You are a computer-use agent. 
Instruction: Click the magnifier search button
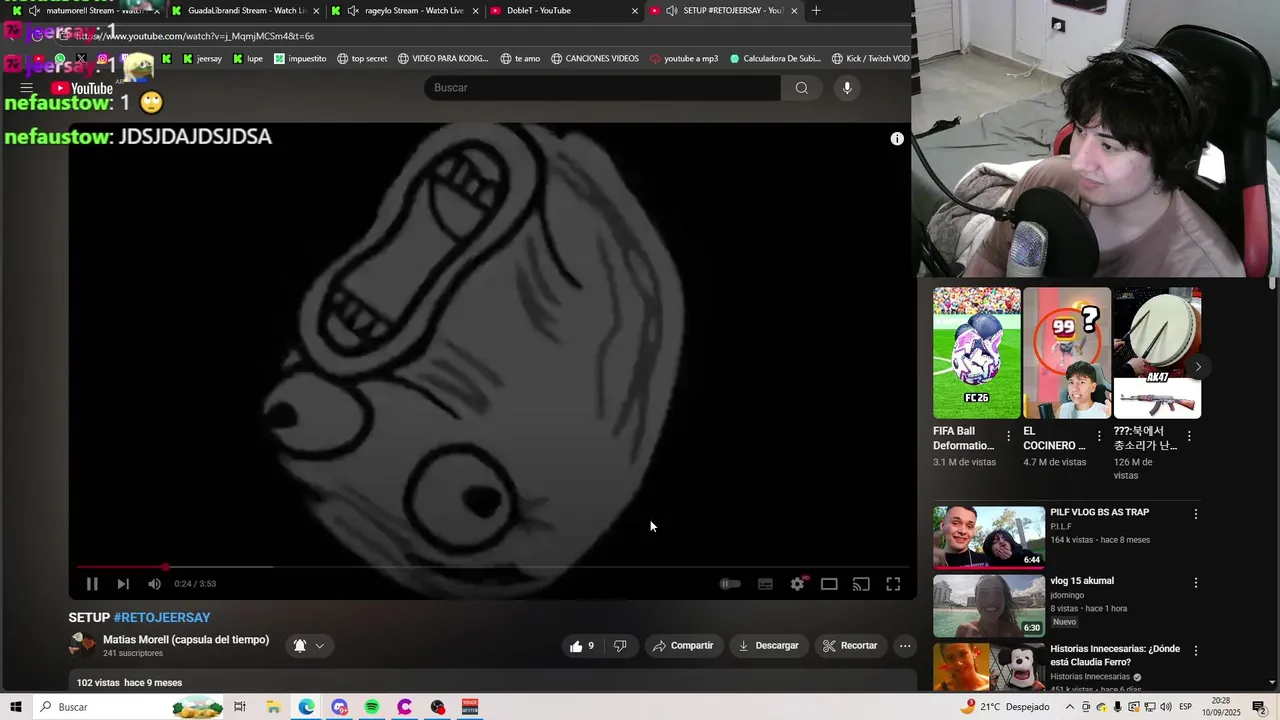tap(801, 88)
